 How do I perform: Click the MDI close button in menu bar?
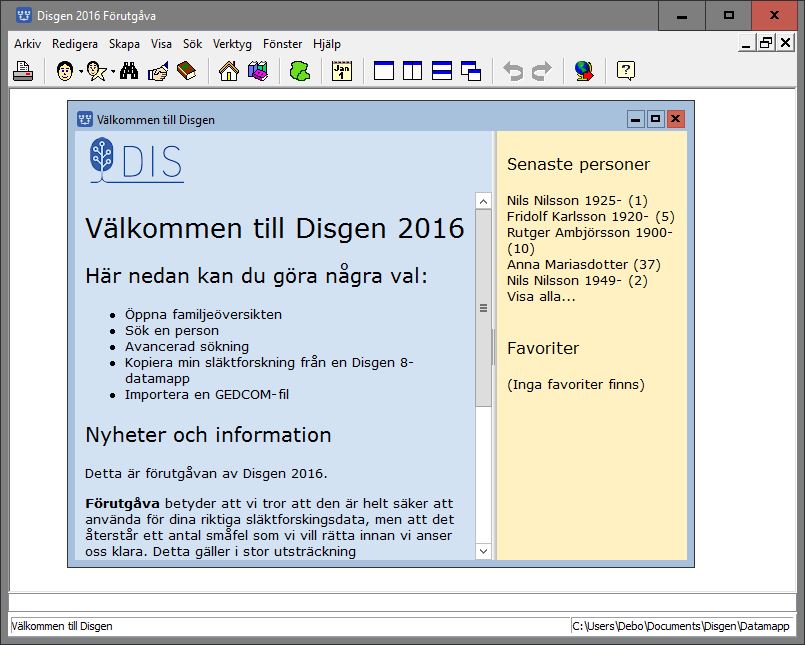tap(785, 43)
